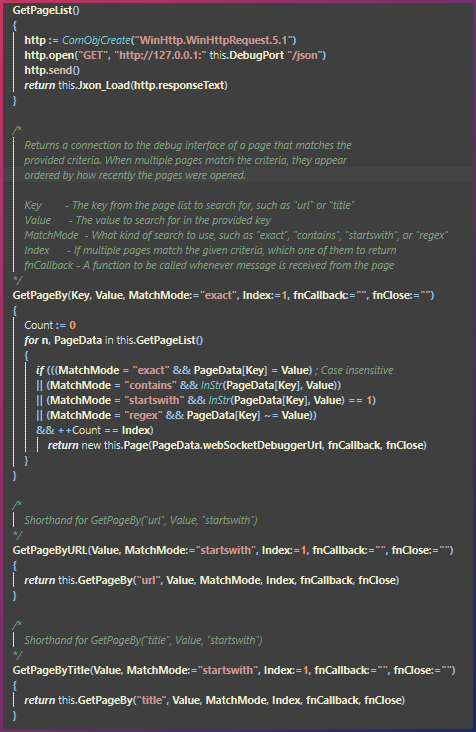Place cursor on Count := 0 line

coord(50,325)
